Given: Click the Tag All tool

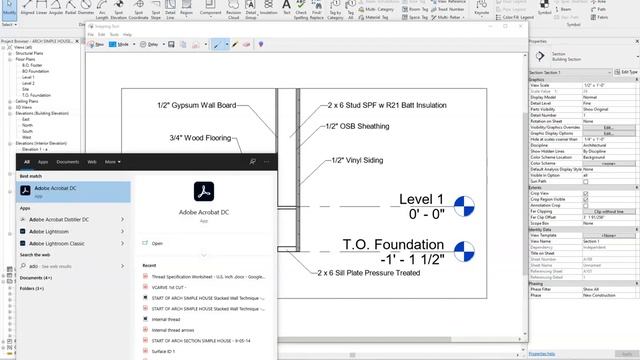Looking at the screenshot, I should 351,10.
